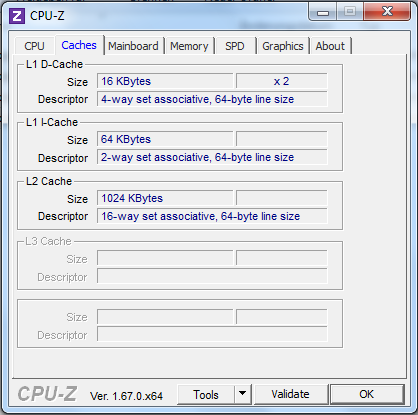The width and height of the screenshot is (418, 415).
Task: Switch to the Graphics tab
Action: tap(283, 46)
